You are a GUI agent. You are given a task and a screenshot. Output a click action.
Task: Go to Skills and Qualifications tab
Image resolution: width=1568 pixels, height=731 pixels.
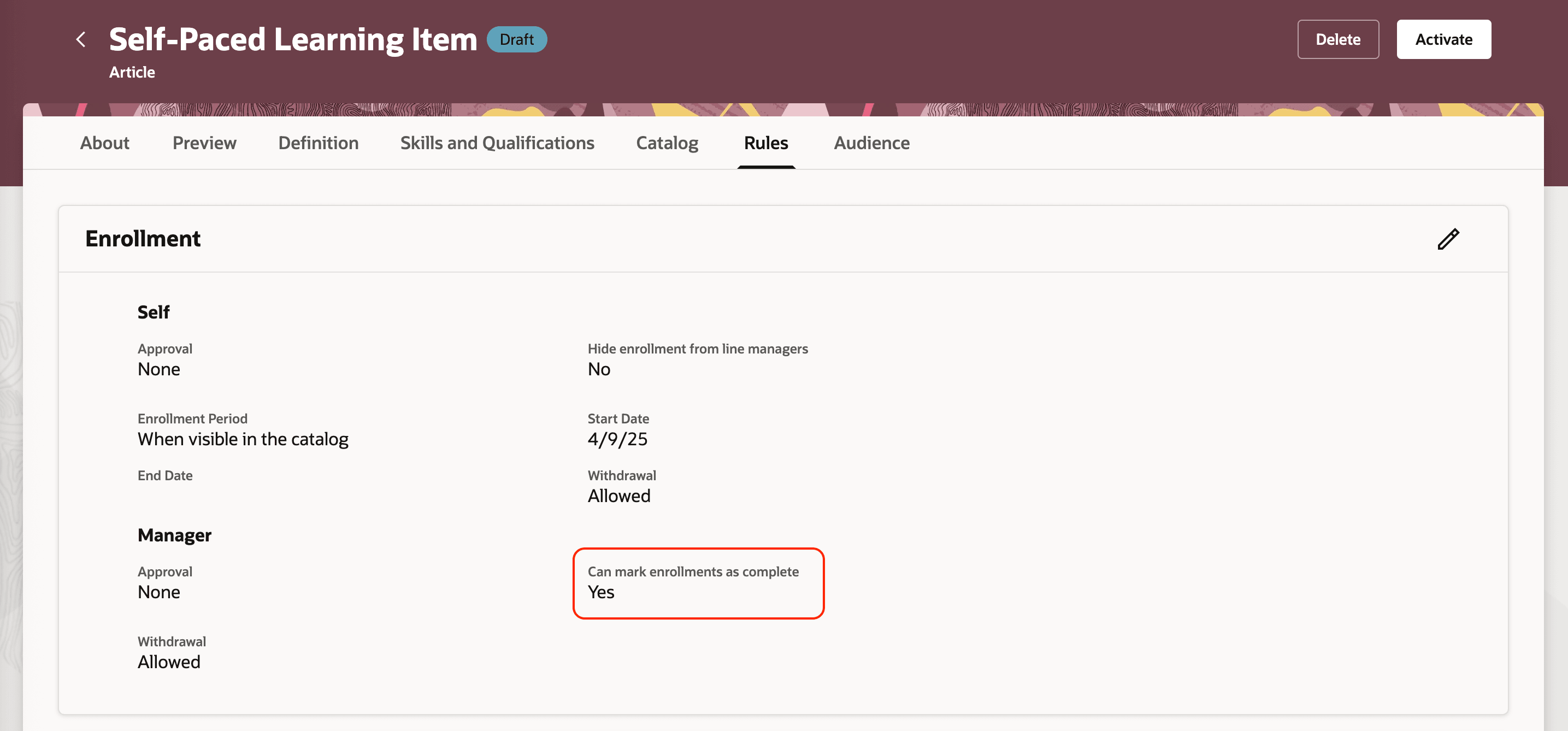(x=497, y=143)
